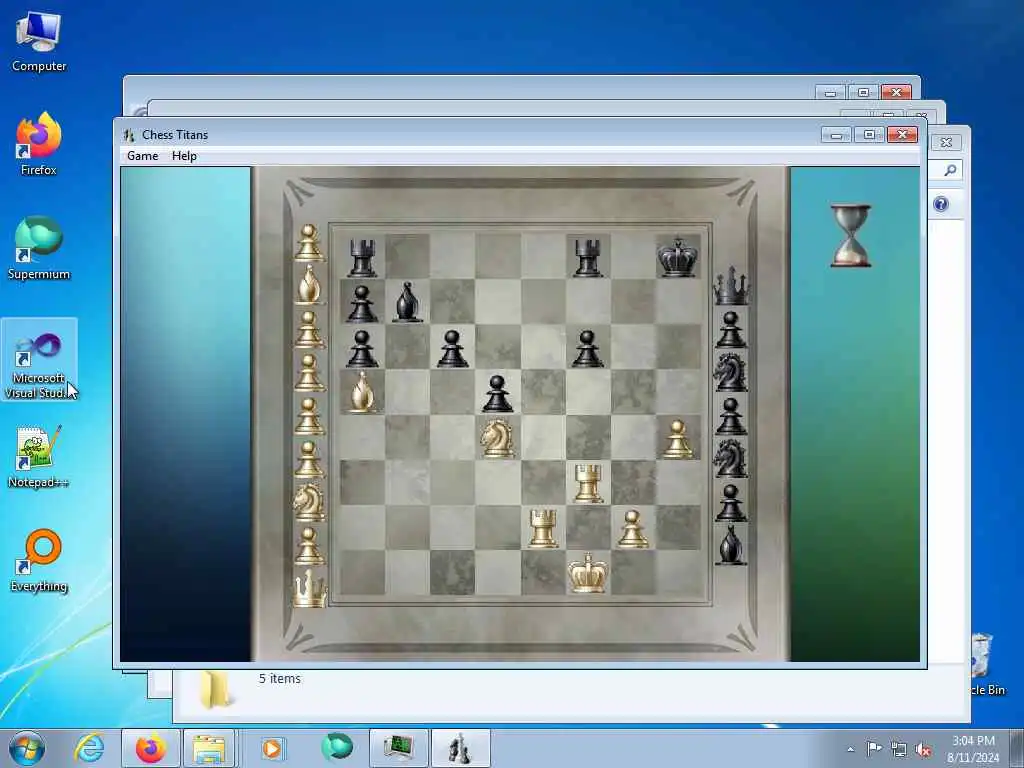
Task: Click the black pawn on a6
Action: 362,348
